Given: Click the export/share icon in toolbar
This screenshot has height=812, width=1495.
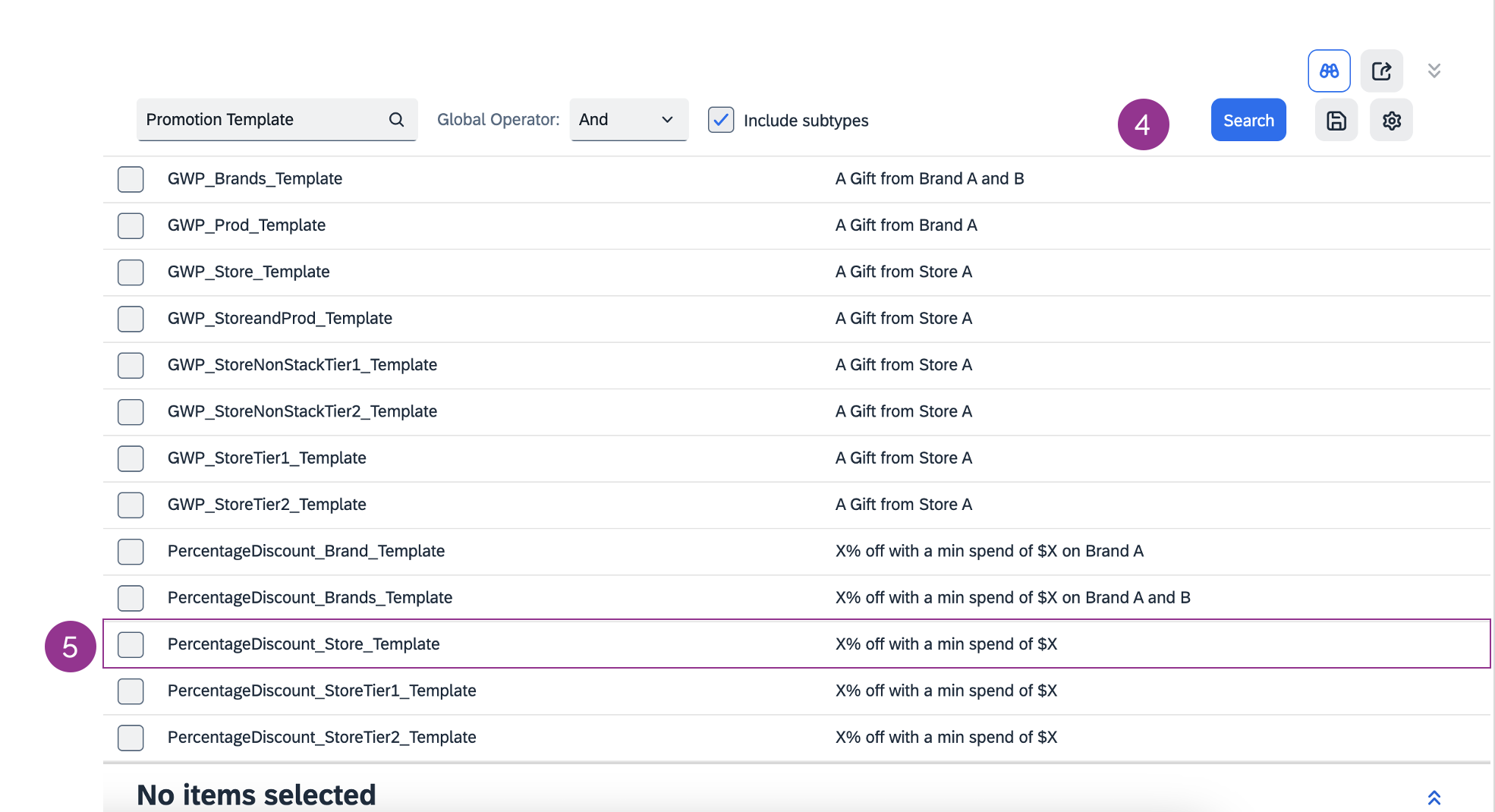Looking at the screenshot, I should (1381, 71).
